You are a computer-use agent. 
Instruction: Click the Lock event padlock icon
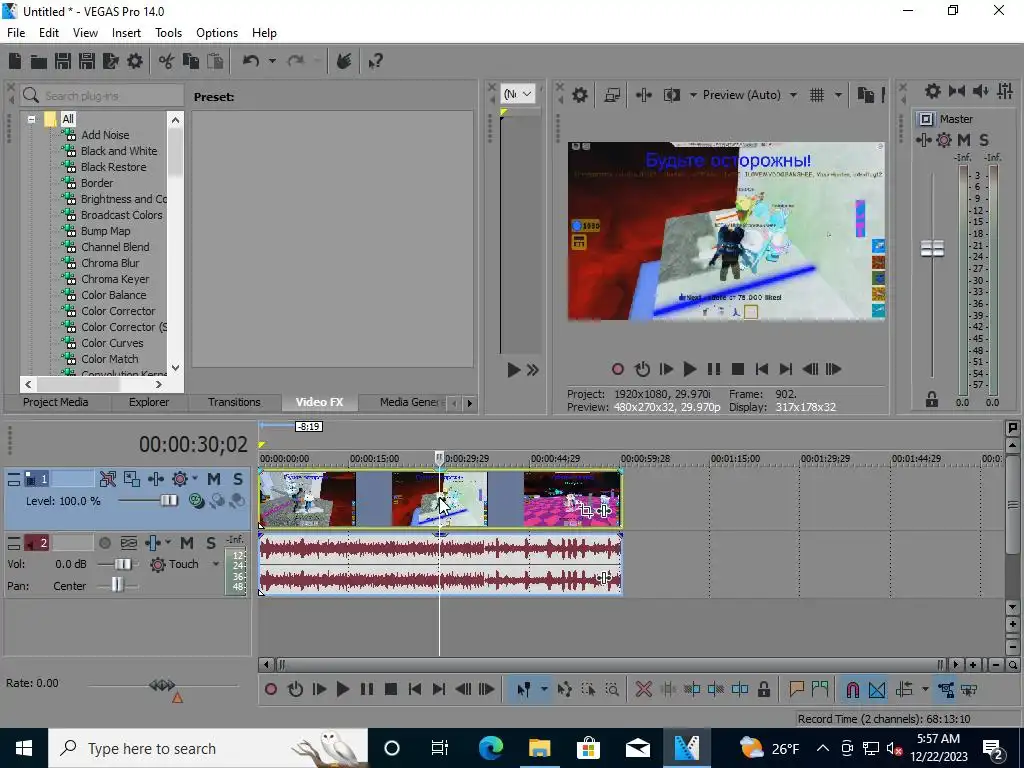coord(763,689)
